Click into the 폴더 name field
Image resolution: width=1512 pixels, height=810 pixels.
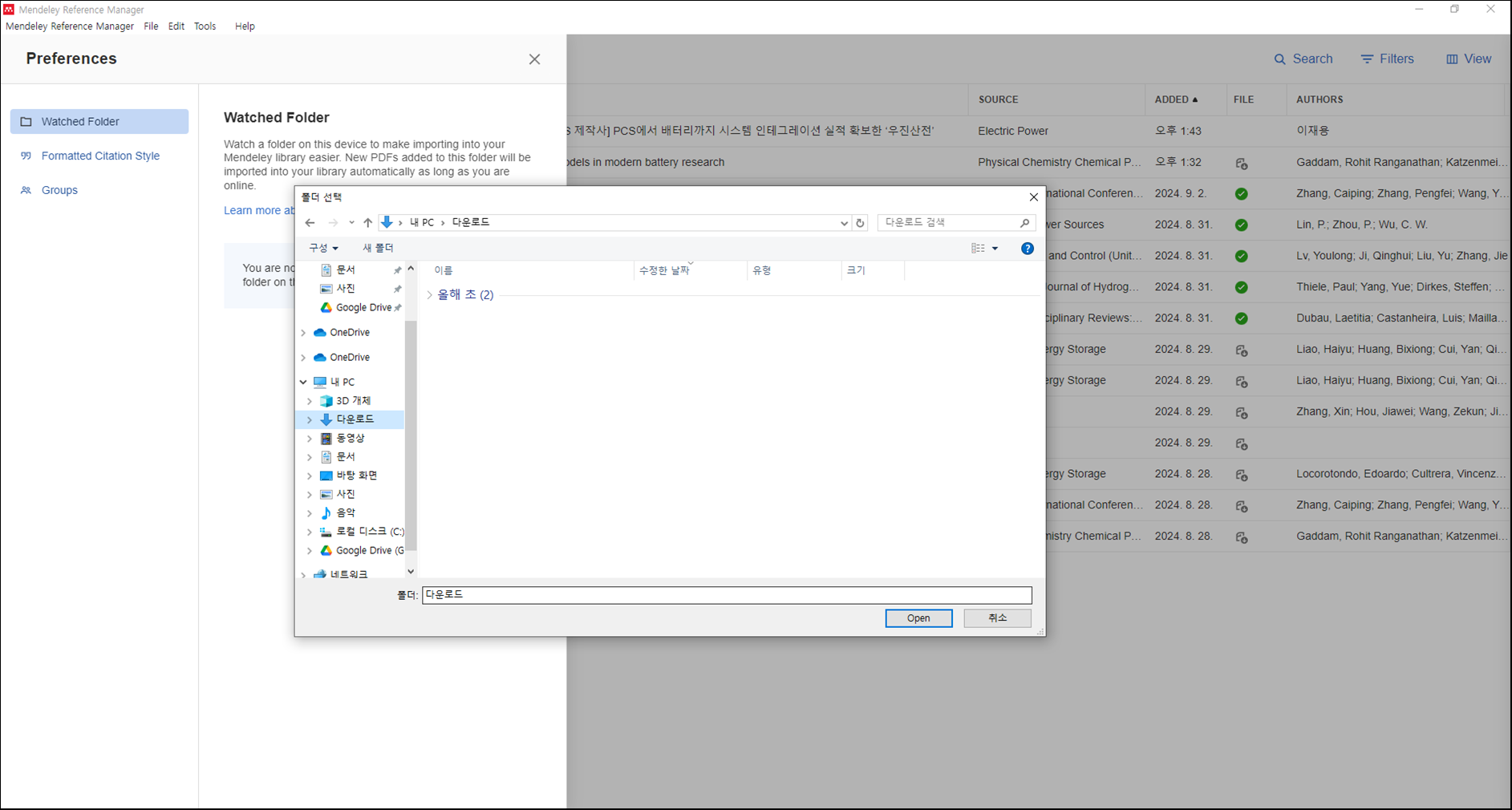click(x=727, y=595)
